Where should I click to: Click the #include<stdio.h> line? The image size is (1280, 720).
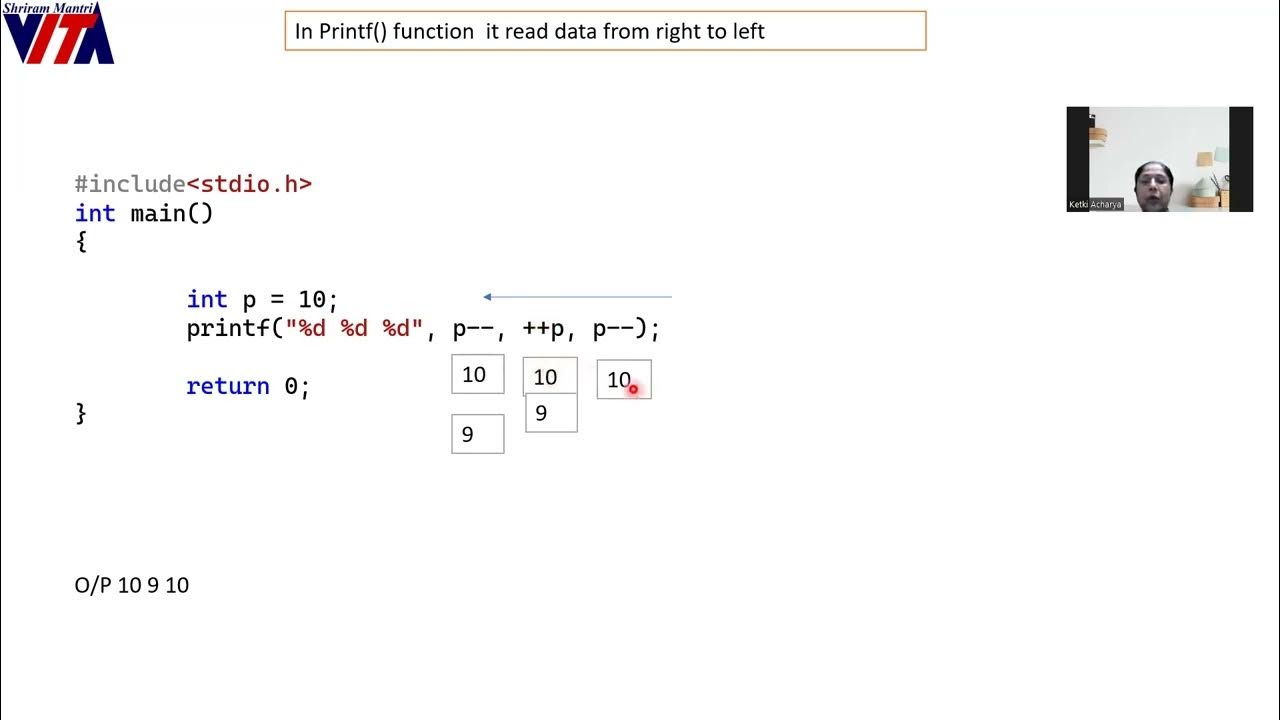pyautogui.click(x=193, y=184)
